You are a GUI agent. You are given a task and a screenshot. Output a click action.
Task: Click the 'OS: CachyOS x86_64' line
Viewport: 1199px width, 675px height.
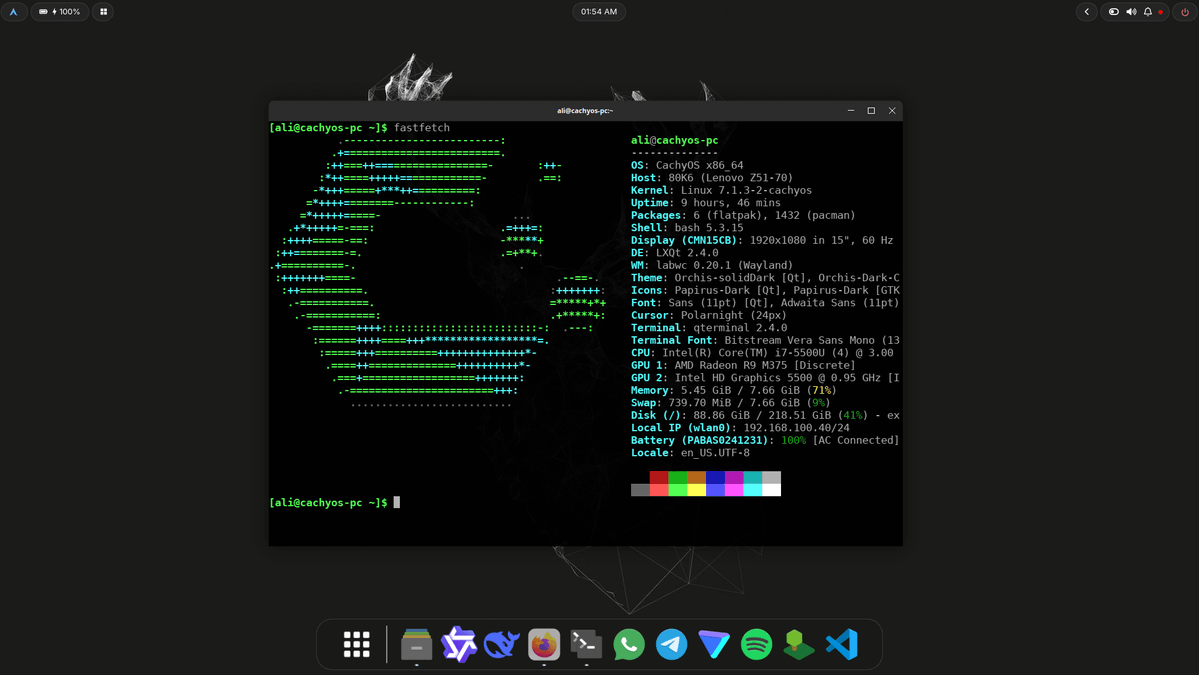point(687,165)
